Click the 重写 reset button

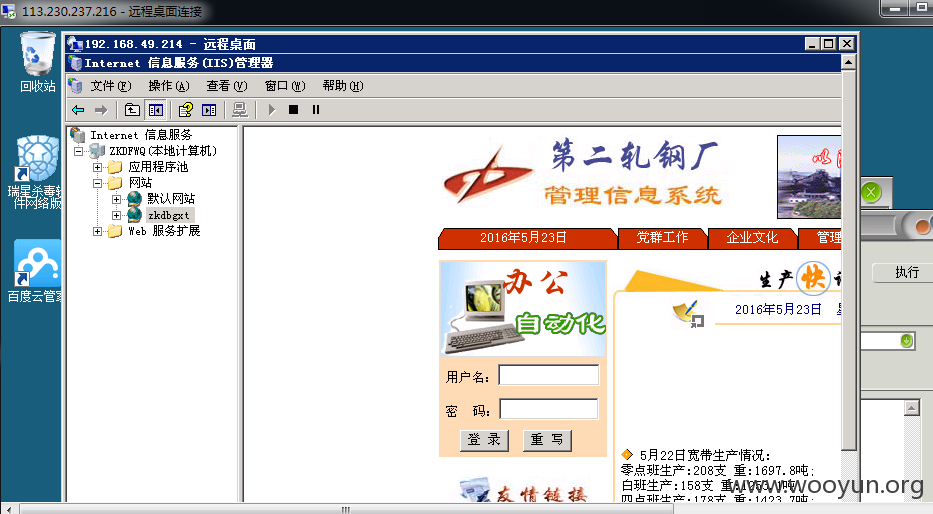click(x=547, y=440)
